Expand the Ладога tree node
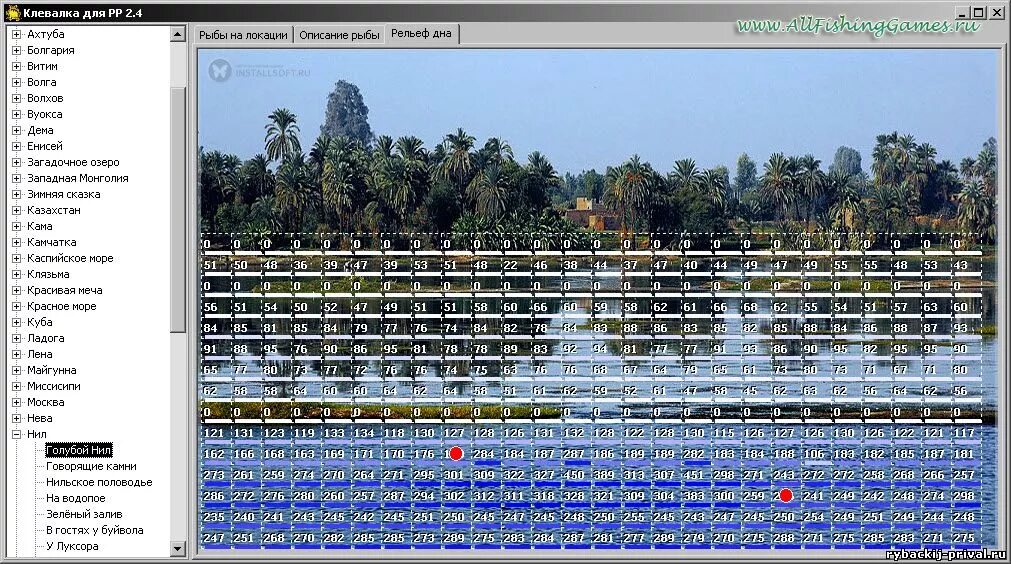The image size is (1011, 564). point(16,338)
